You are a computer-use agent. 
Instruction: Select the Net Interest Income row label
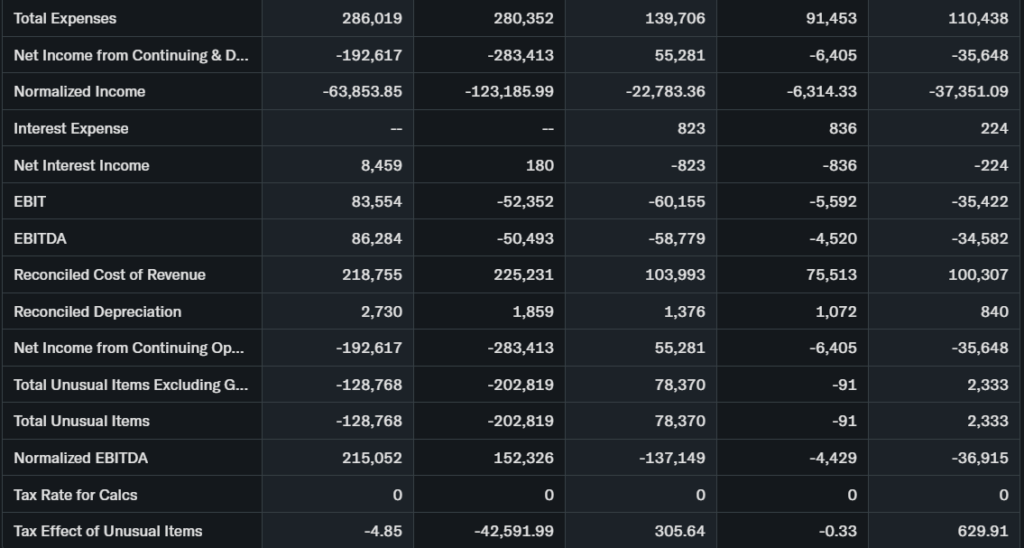point(81,165)
